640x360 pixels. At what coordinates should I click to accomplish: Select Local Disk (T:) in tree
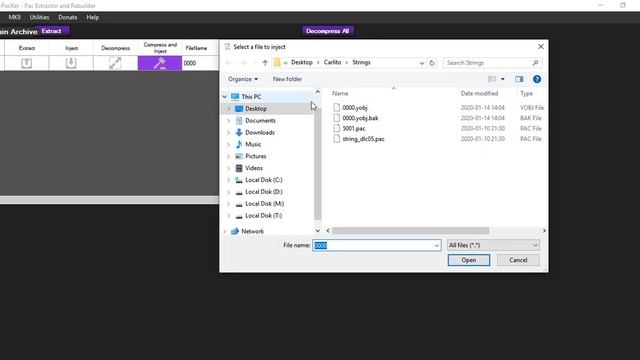coord(263,215)
